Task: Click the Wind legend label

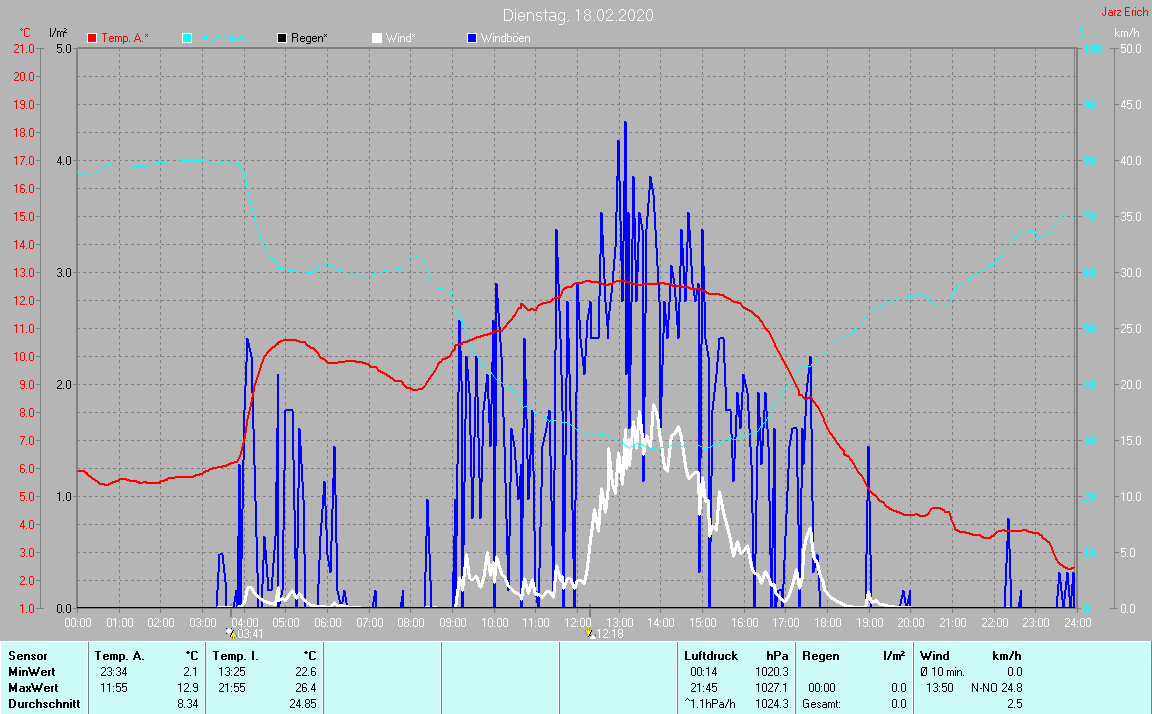Action: click(x=401, y=38)
